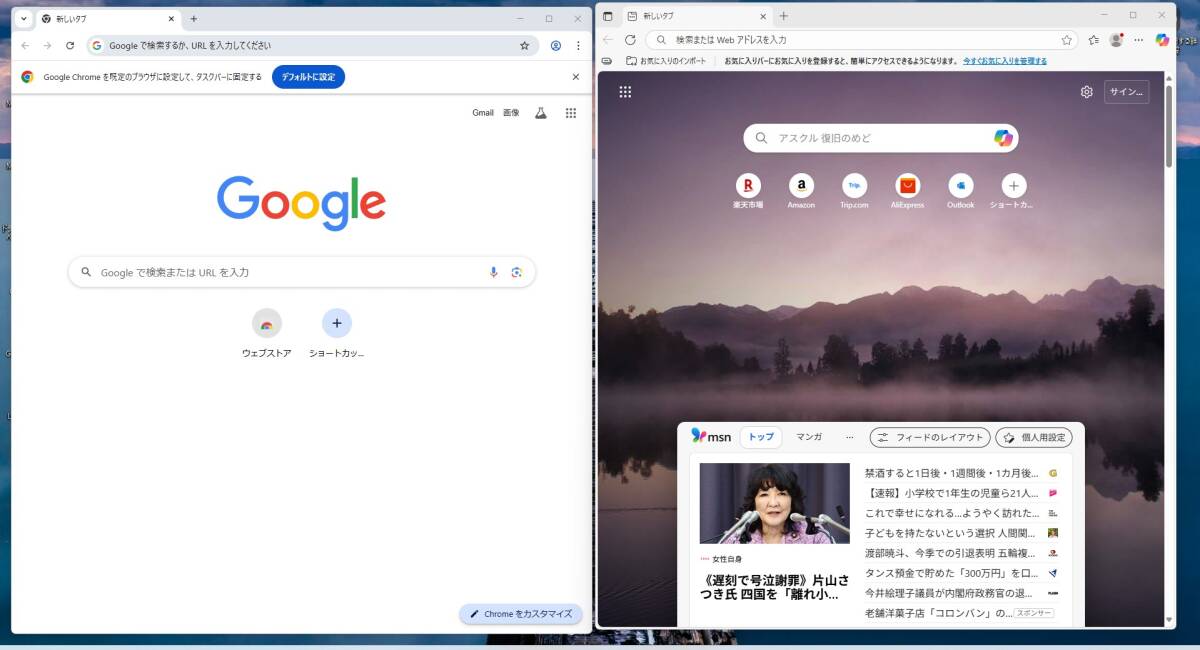Add a shortcut on Edge page

1013,191
